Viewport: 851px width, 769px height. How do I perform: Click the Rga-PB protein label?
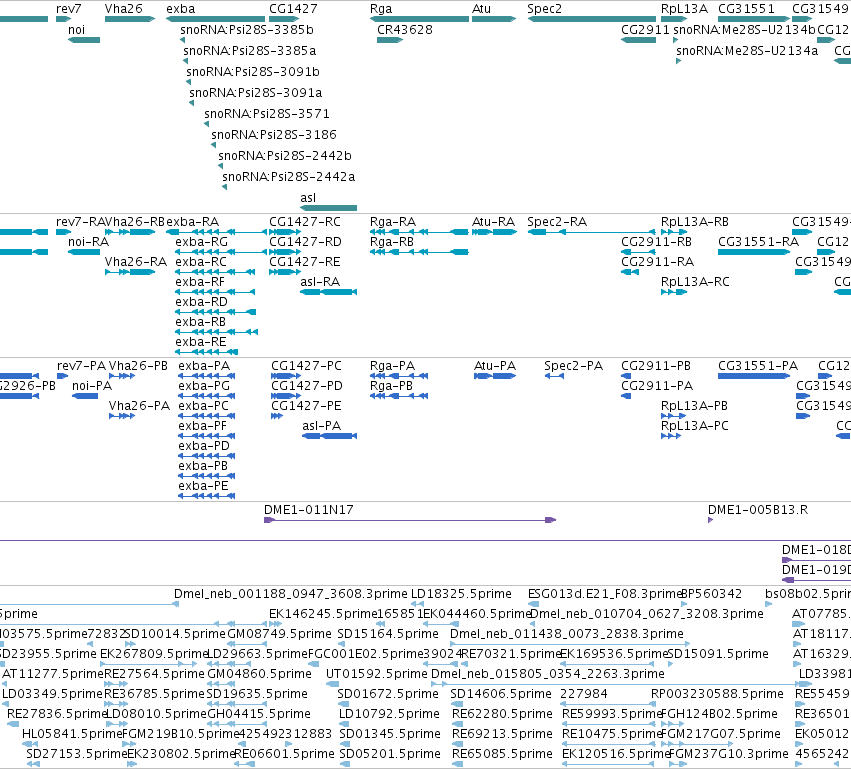pyautogui.click(x=391, y=386)
